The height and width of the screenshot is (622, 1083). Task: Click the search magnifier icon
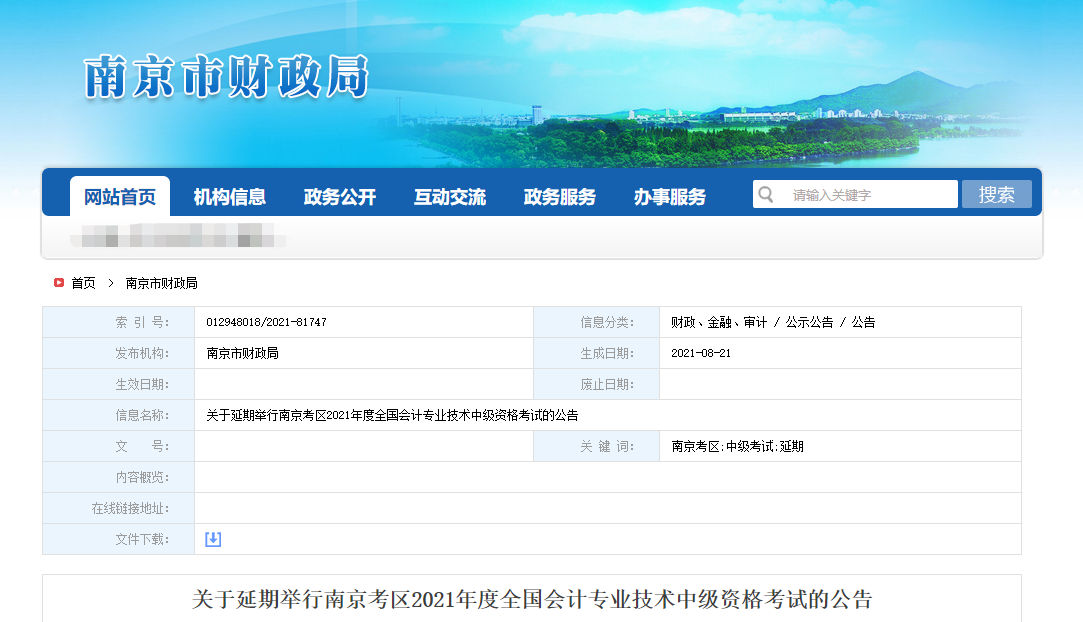tap(766, 193)
